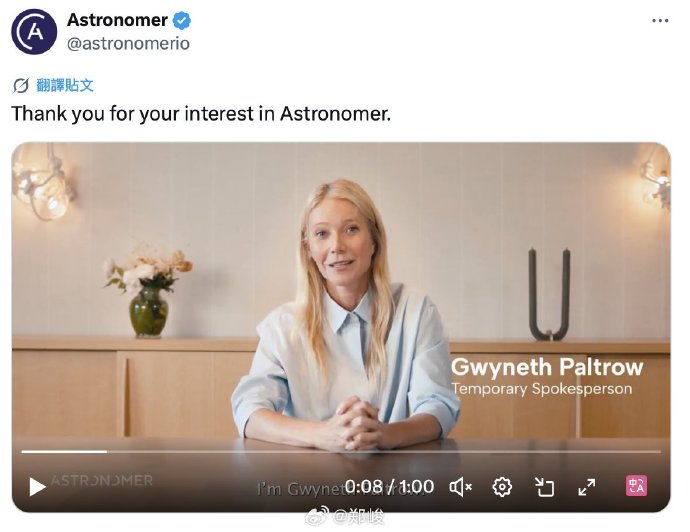Viewport: 690px width, 532px height.
Task: Open video settings gear
Action: (502, 487)
